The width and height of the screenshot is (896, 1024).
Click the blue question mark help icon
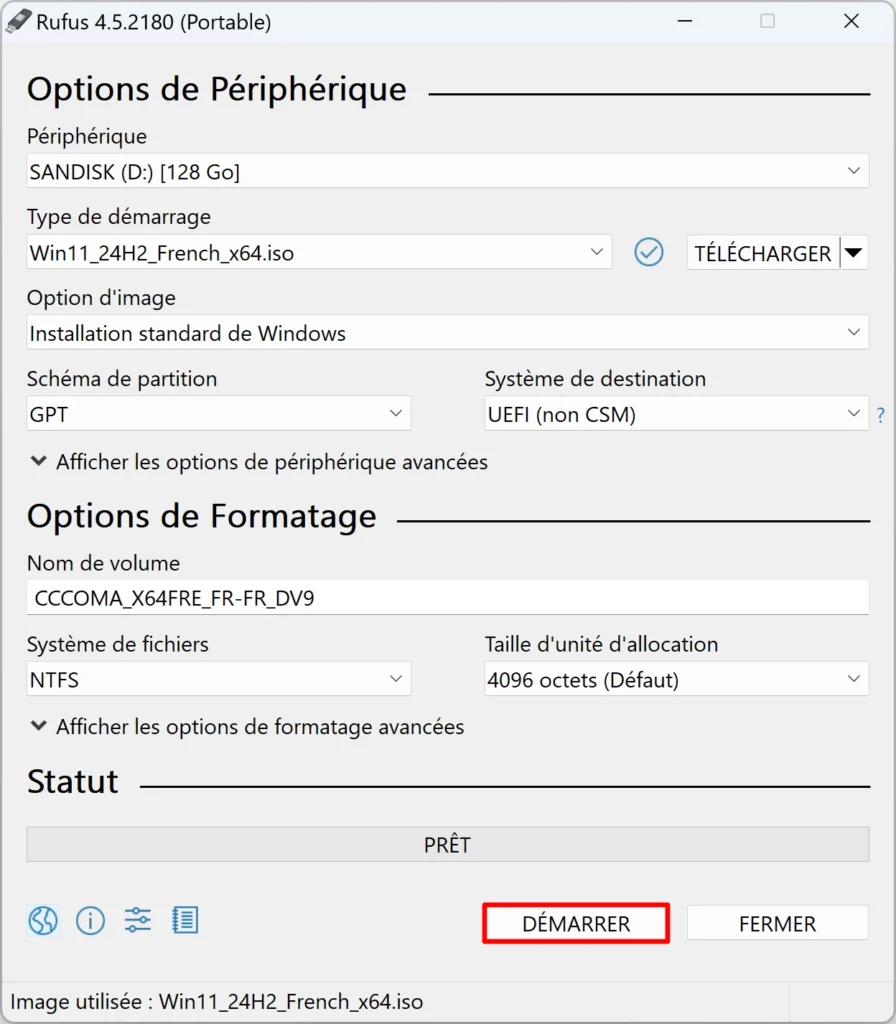[881, 415]
